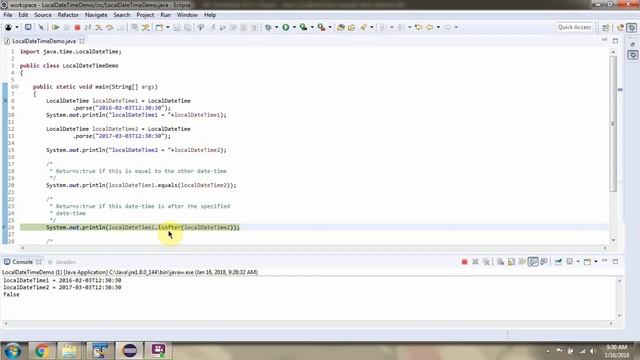Open the Edit menu
Viewport: 640px width, 360px height.
click(x=23, y=15)
